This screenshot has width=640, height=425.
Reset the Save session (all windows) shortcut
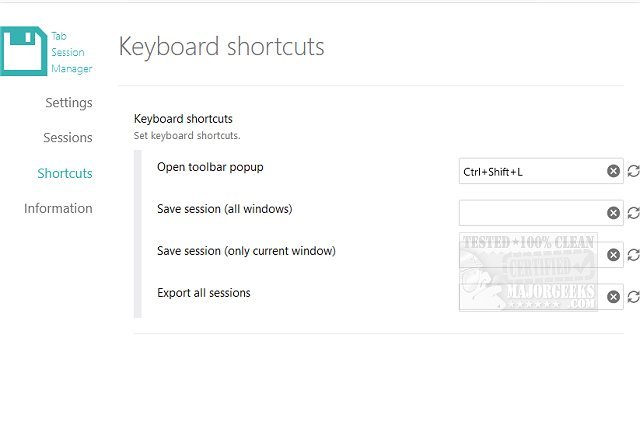tap(633, 213)
